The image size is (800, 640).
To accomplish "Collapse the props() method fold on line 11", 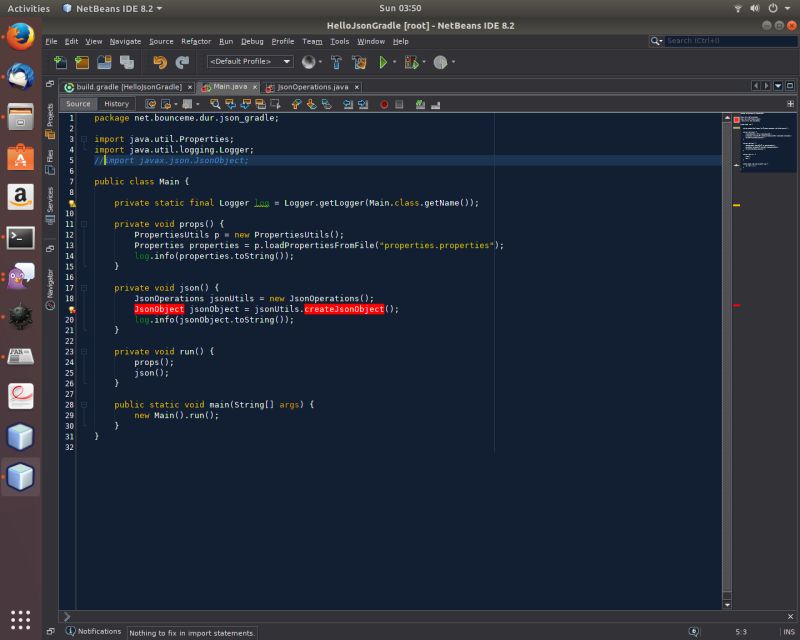I will coord(84,224).
